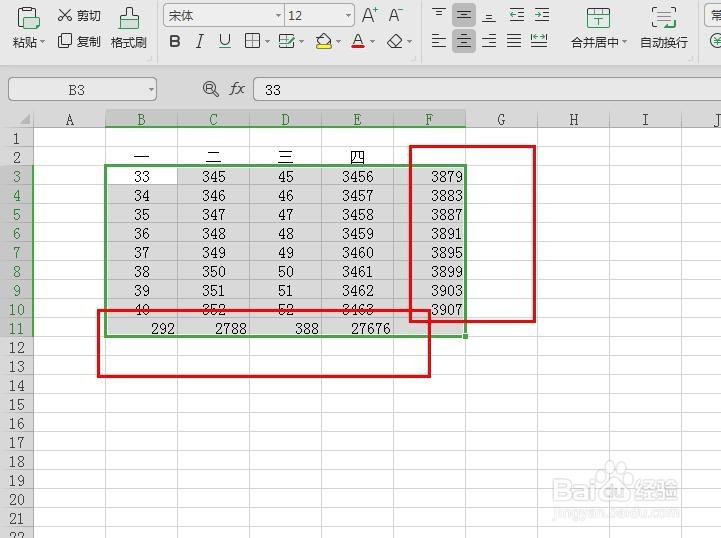Align text to bottom

(489, 16)
